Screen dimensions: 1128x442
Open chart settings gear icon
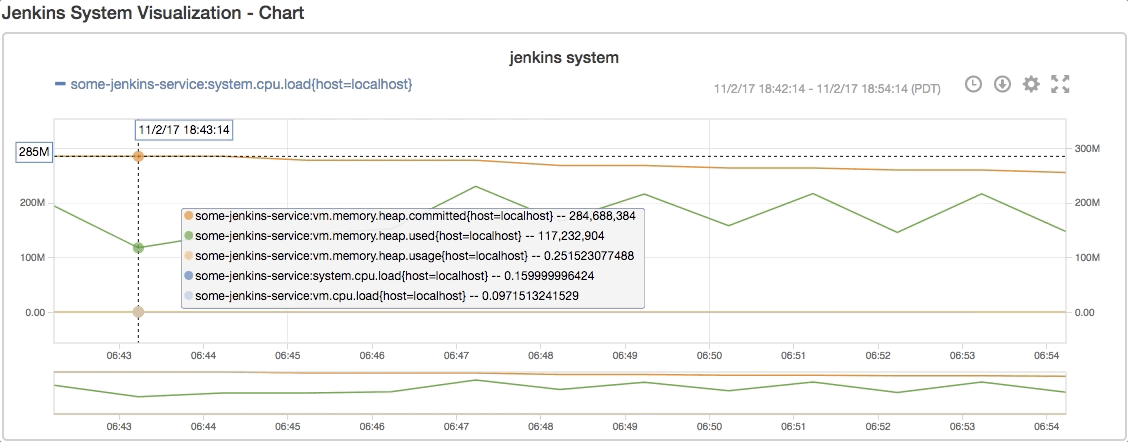(1031, 84)
